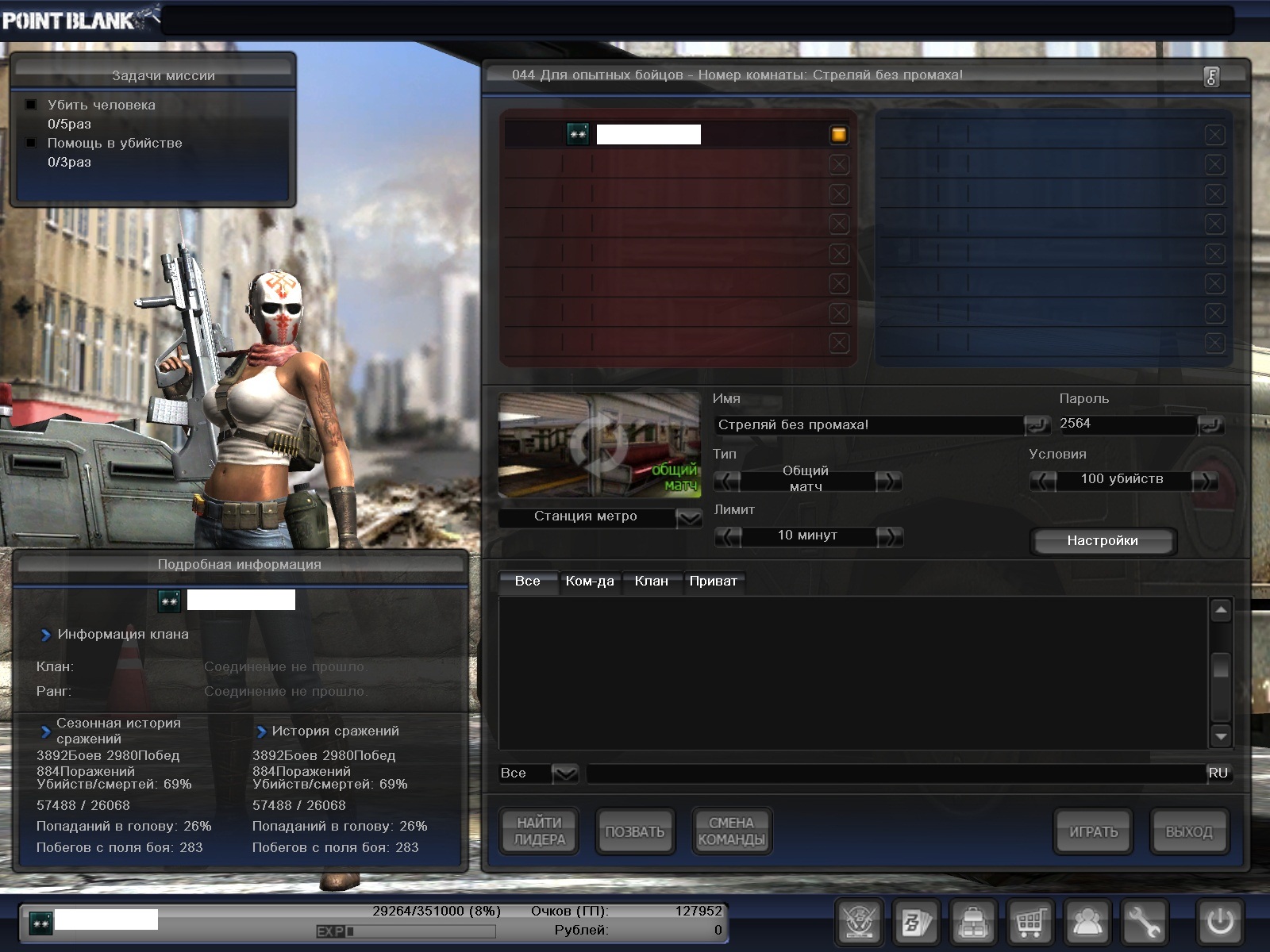Open the shopping cart store icon

[x=1029, y=922]
